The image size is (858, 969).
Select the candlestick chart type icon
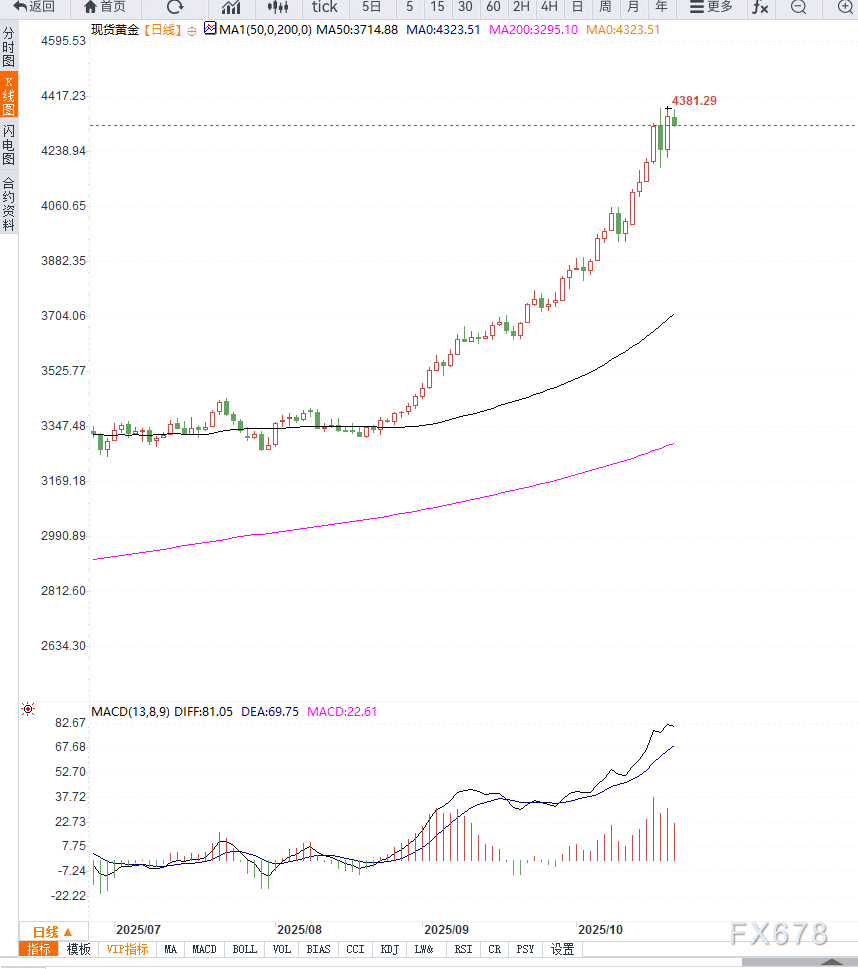277,7
